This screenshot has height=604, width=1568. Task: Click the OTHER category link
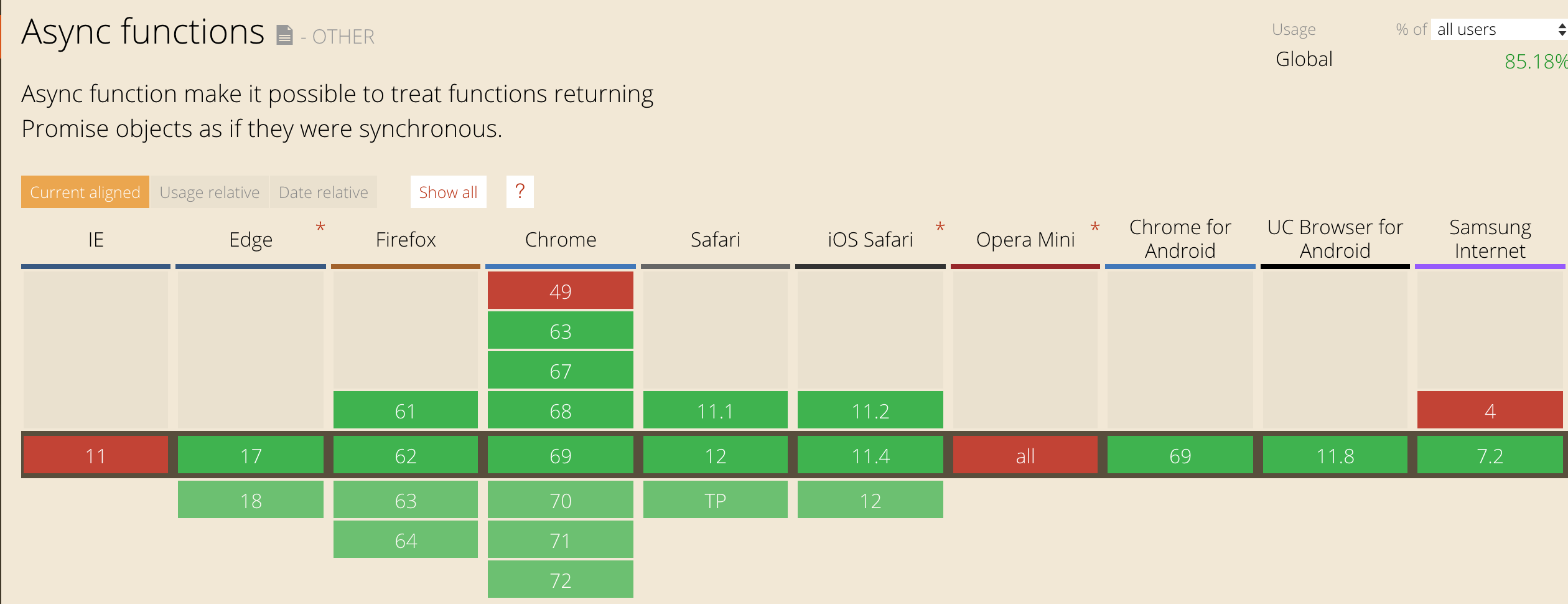343,37
